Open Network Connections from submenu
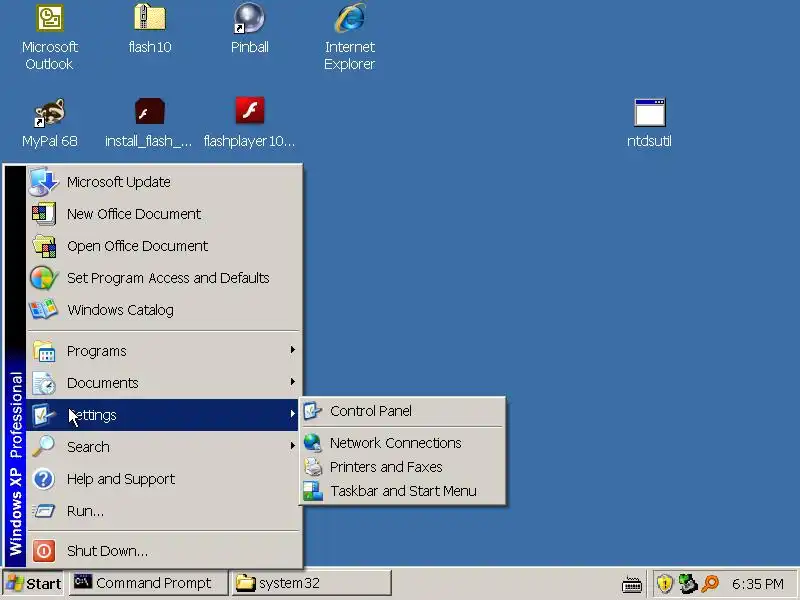 coord(403,443)
